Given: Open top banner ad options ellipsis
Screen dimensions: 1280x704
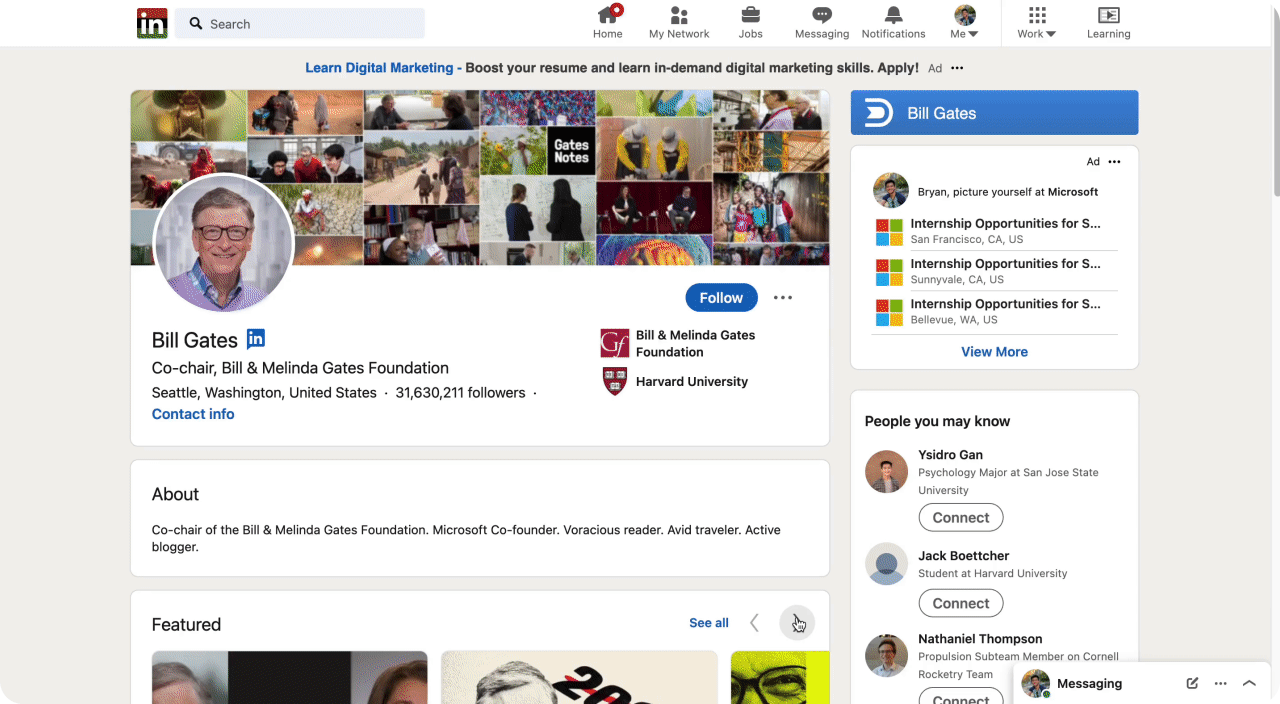Looking at the screenshot, I should (x=957, y=68).
